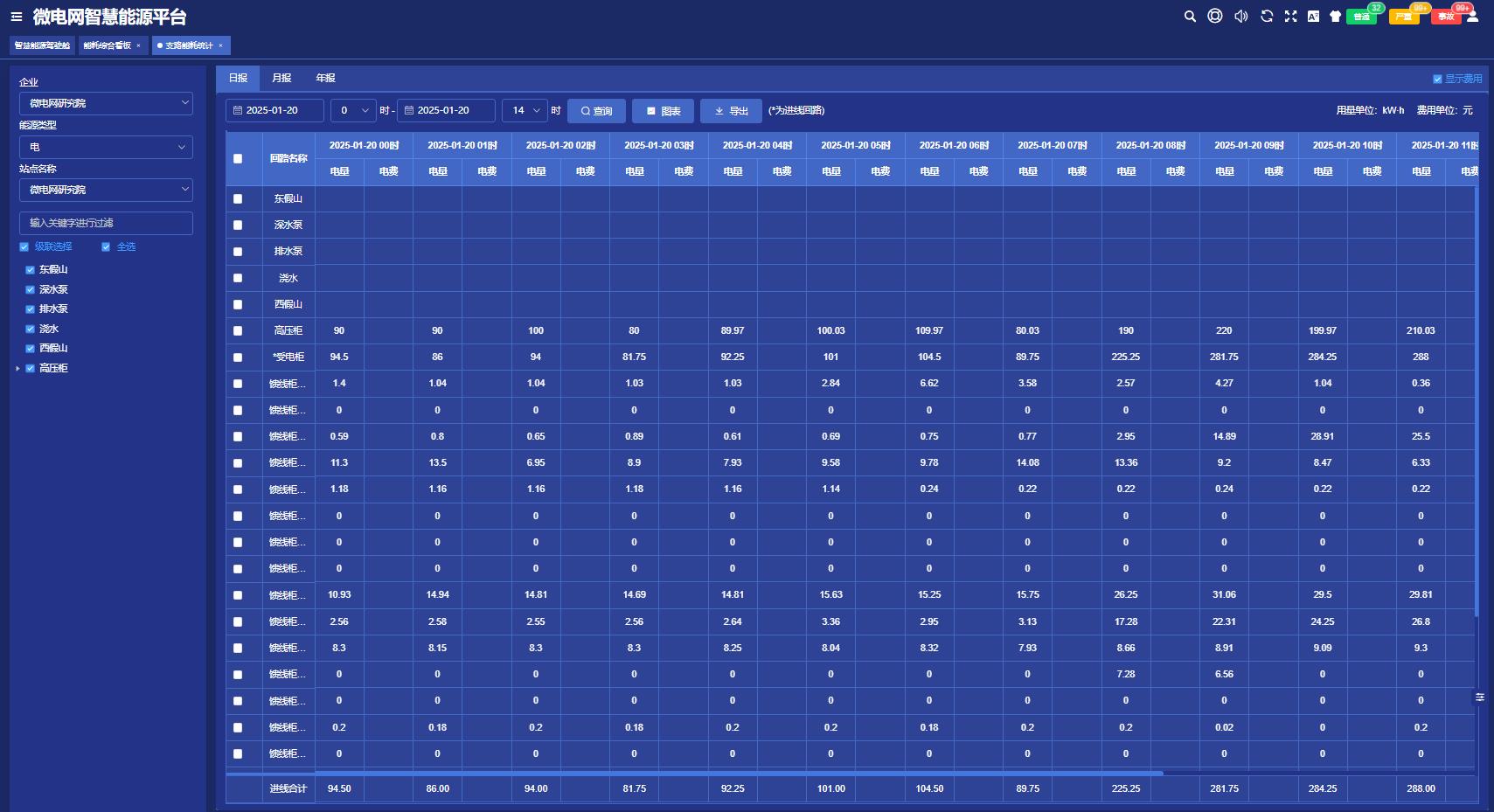Click the 查询 button
The image size is (1494, 812).
pyautogui.click(x=596, y=111)
